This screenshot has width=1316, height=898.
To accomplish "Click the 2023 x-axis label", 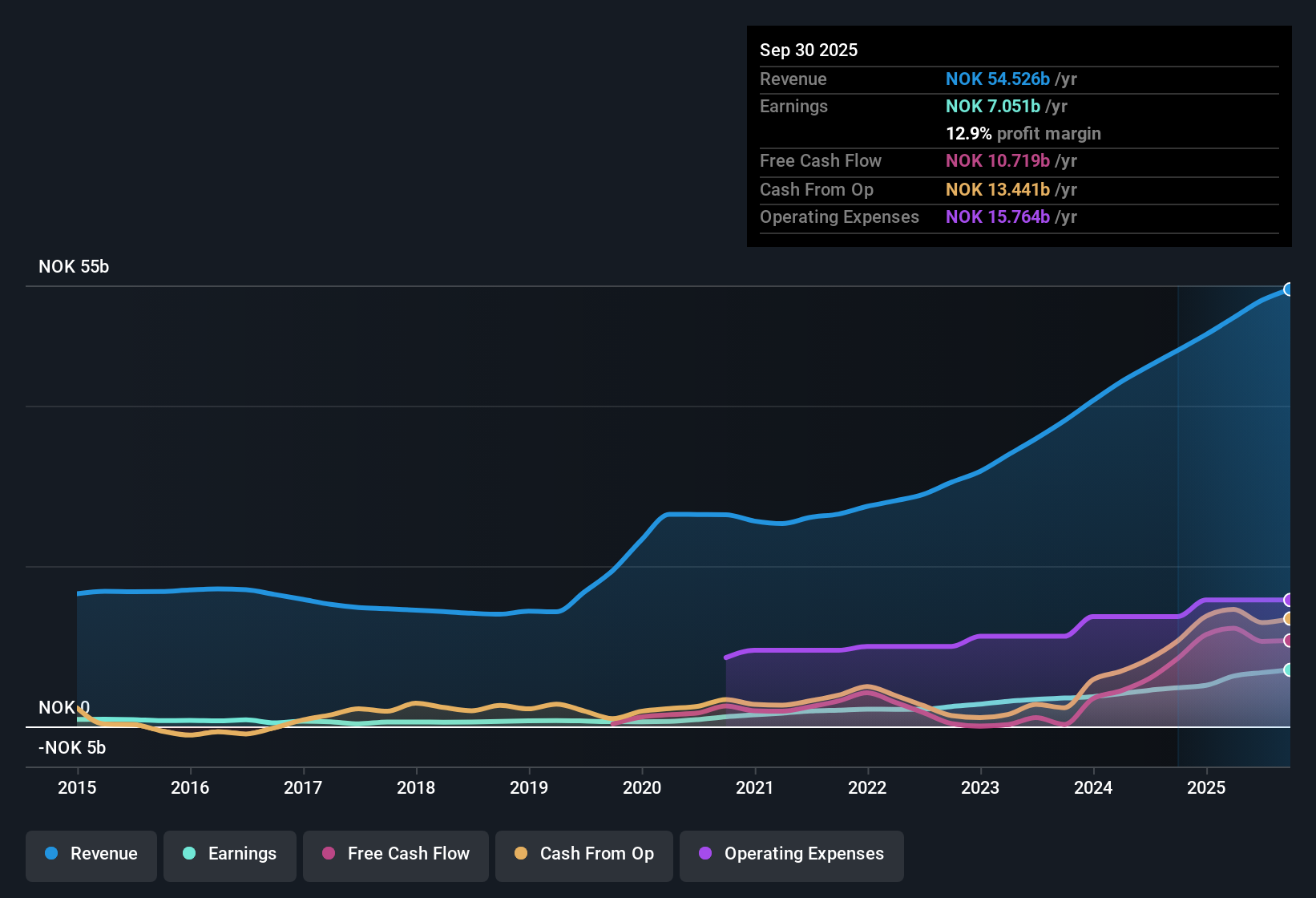I will [980, 787].
